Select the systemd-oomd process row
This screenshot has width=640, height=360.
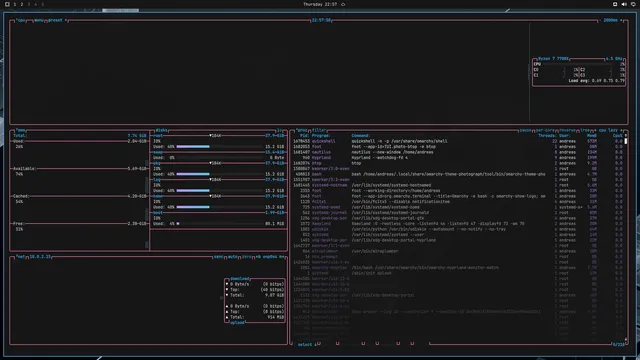(457, 207)
